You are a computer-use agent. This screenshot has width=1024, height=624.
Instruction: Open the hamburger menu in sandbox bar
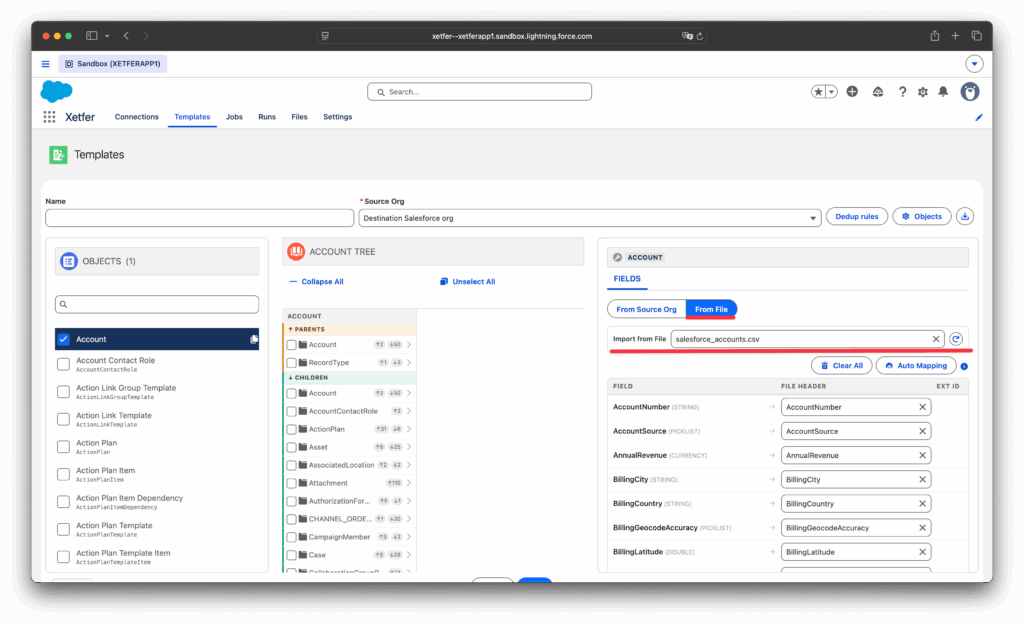[x=45, y=64]
